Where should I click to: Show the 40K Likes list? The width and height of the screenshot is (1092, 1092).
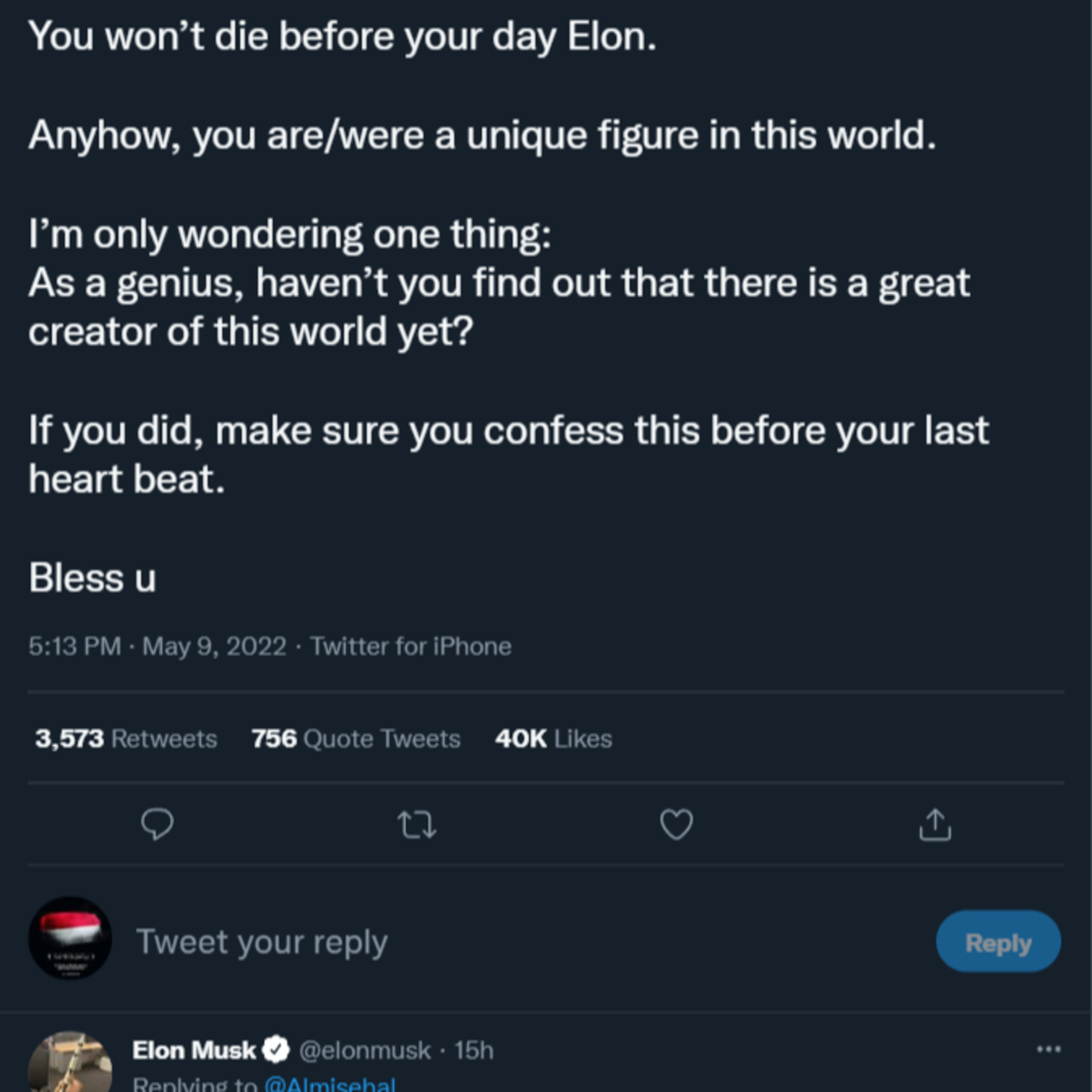coord(553,739)
